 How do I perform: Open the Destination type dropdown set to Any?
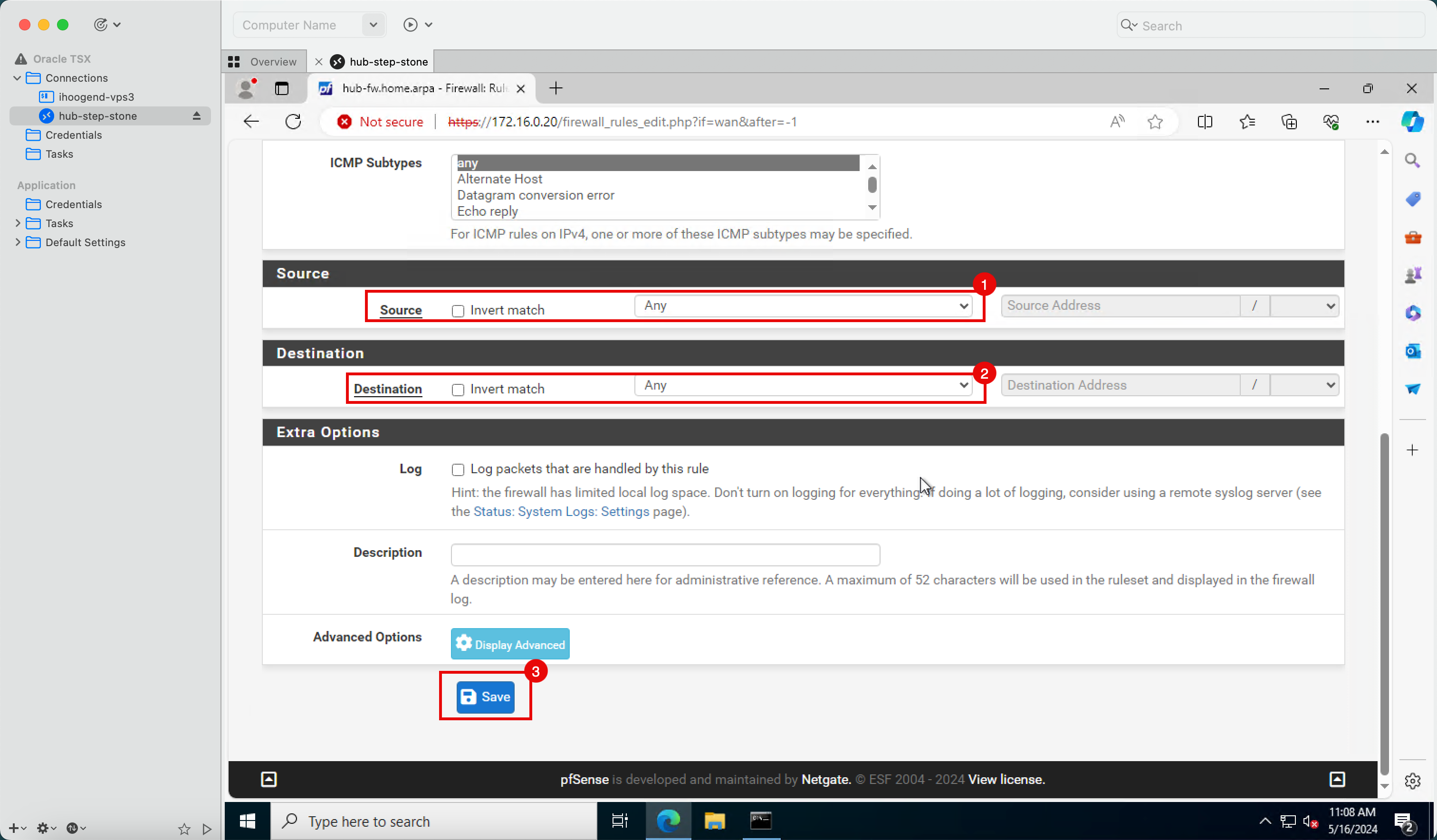(805, 385)
